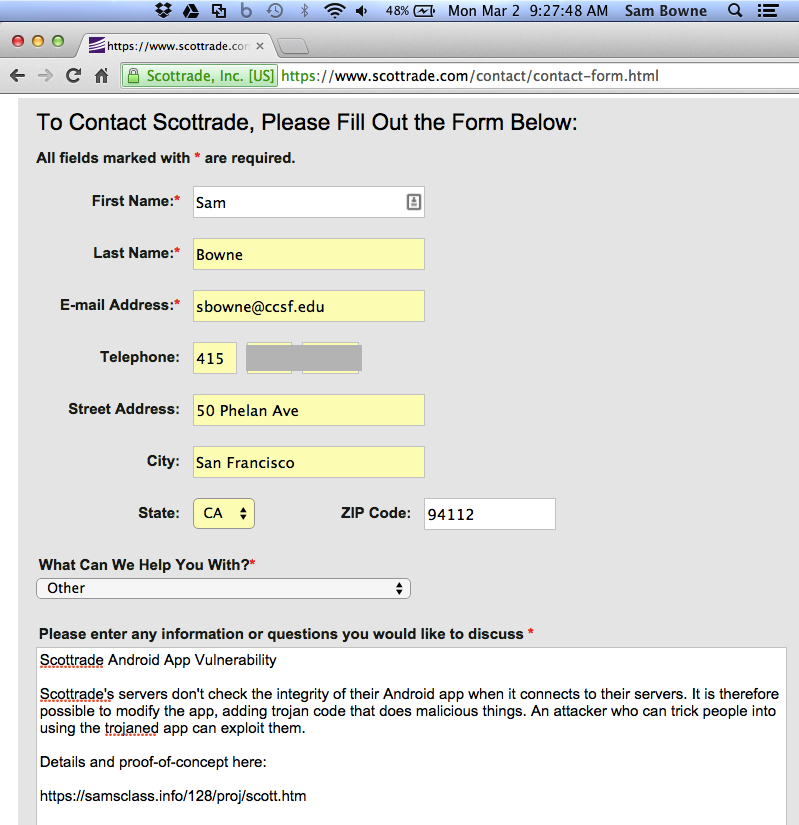
Task: Open the Wi-Fi status menu
Action: coord(333,12)
